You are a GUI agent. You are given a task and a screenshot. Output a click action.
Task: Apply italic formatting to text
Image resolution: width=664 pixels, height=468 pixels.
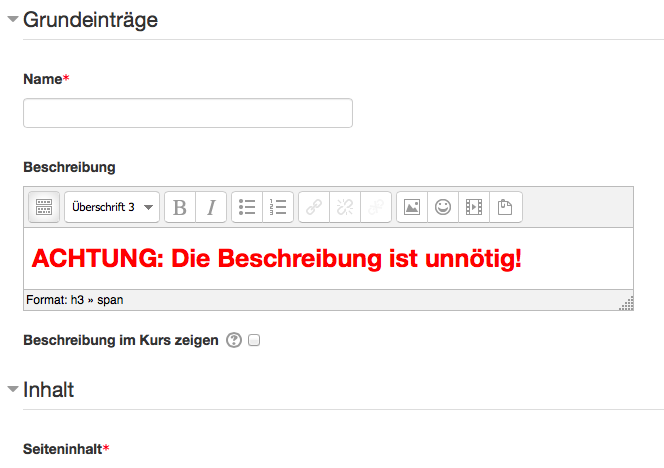[211, 207]
